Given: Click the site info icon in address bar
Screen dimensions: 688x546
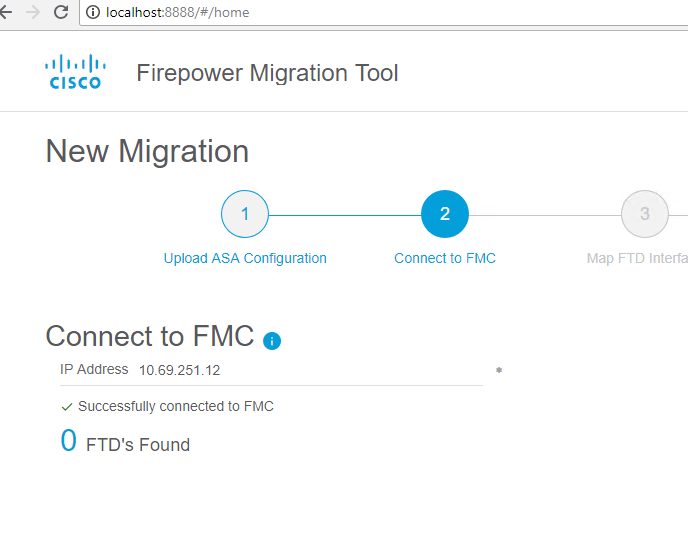Looking at the screenshot, I should tap(93, 12).
